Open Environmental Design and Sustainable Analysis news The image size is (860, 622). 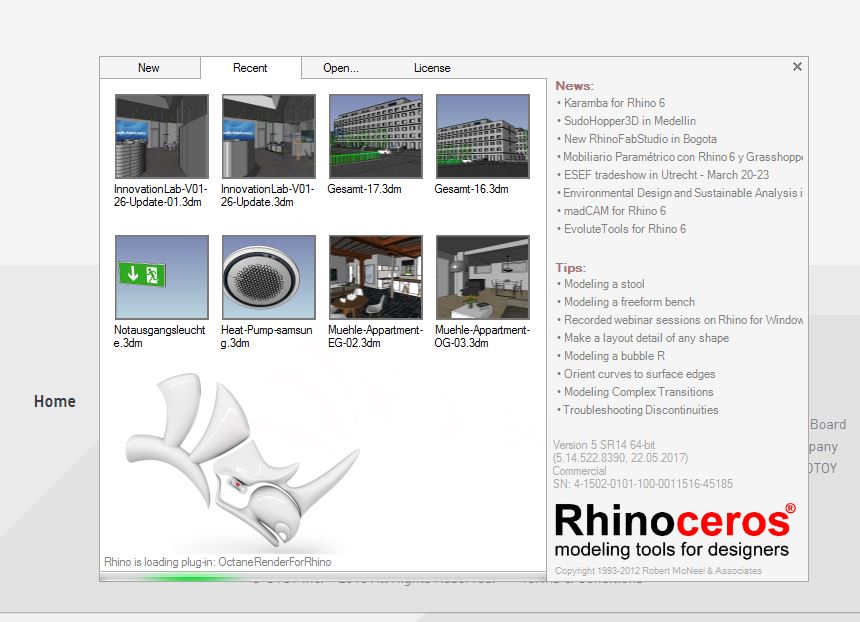click(683, 193)
